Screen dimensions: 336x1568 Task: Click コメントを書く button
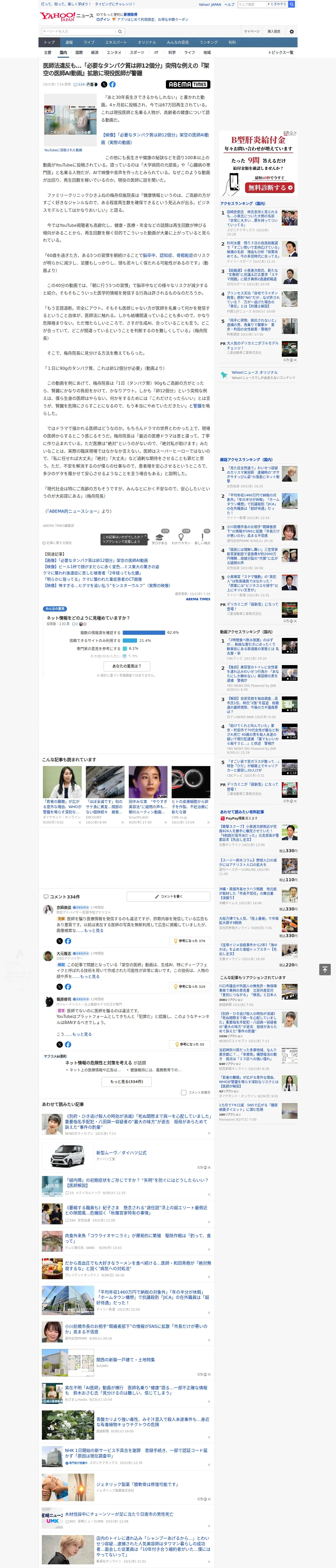168,897
